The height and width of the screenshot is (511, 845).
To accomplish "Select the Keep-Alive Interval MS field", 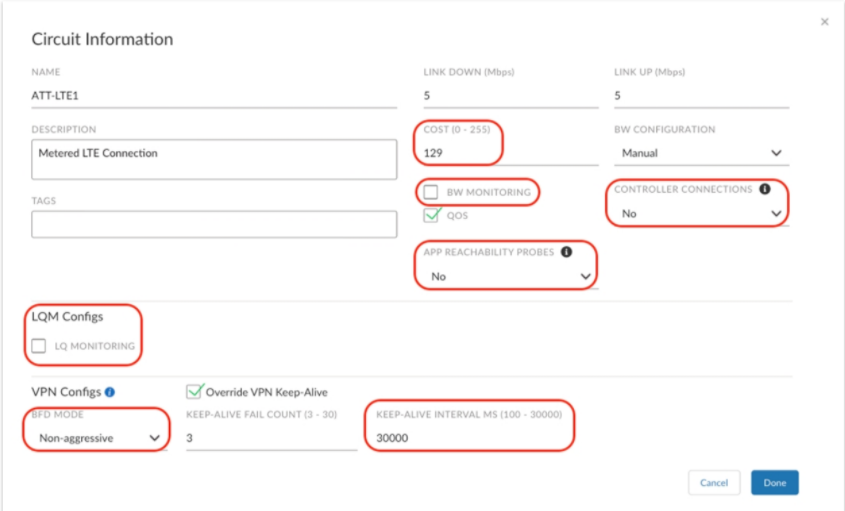I will 470,438.
